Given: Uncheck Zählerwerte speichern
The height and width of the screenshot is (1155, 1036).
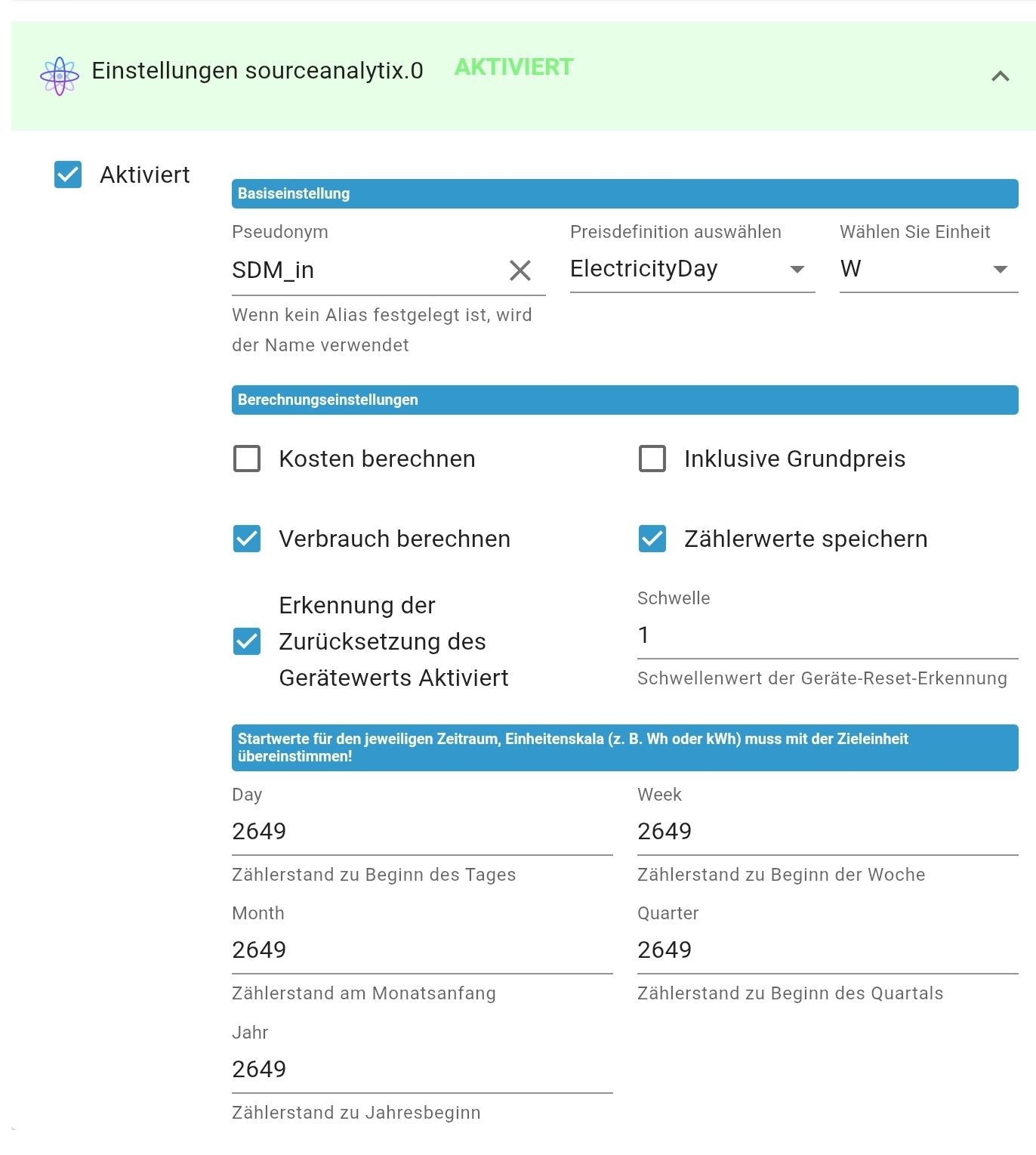Looking at the screenshot, I should pos(652,539).
